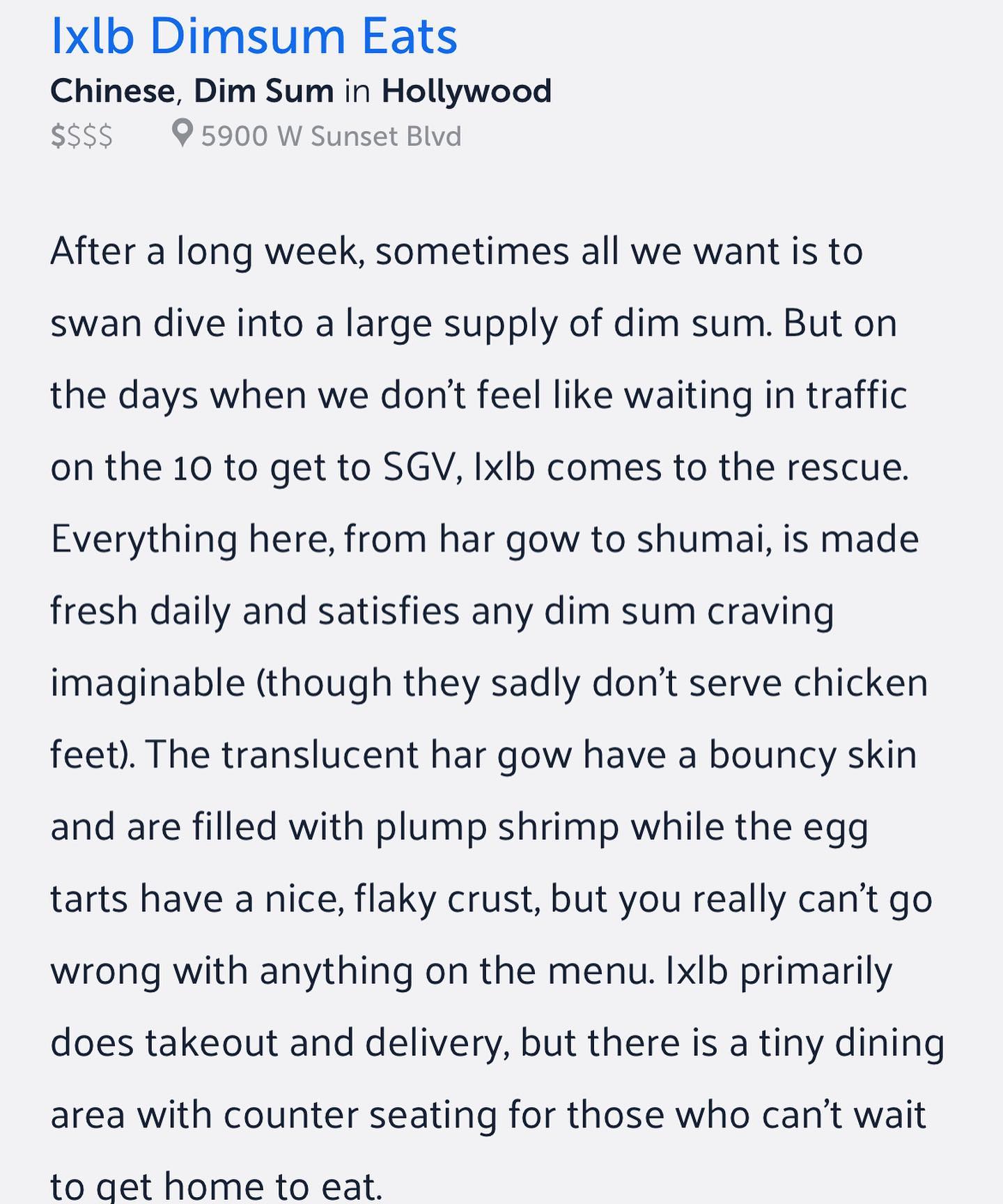Click the word 'translucent' in the paragraph
The height and width of the screenshot is (1204, 1003).
pyautogui.click(x=320, y=755)
